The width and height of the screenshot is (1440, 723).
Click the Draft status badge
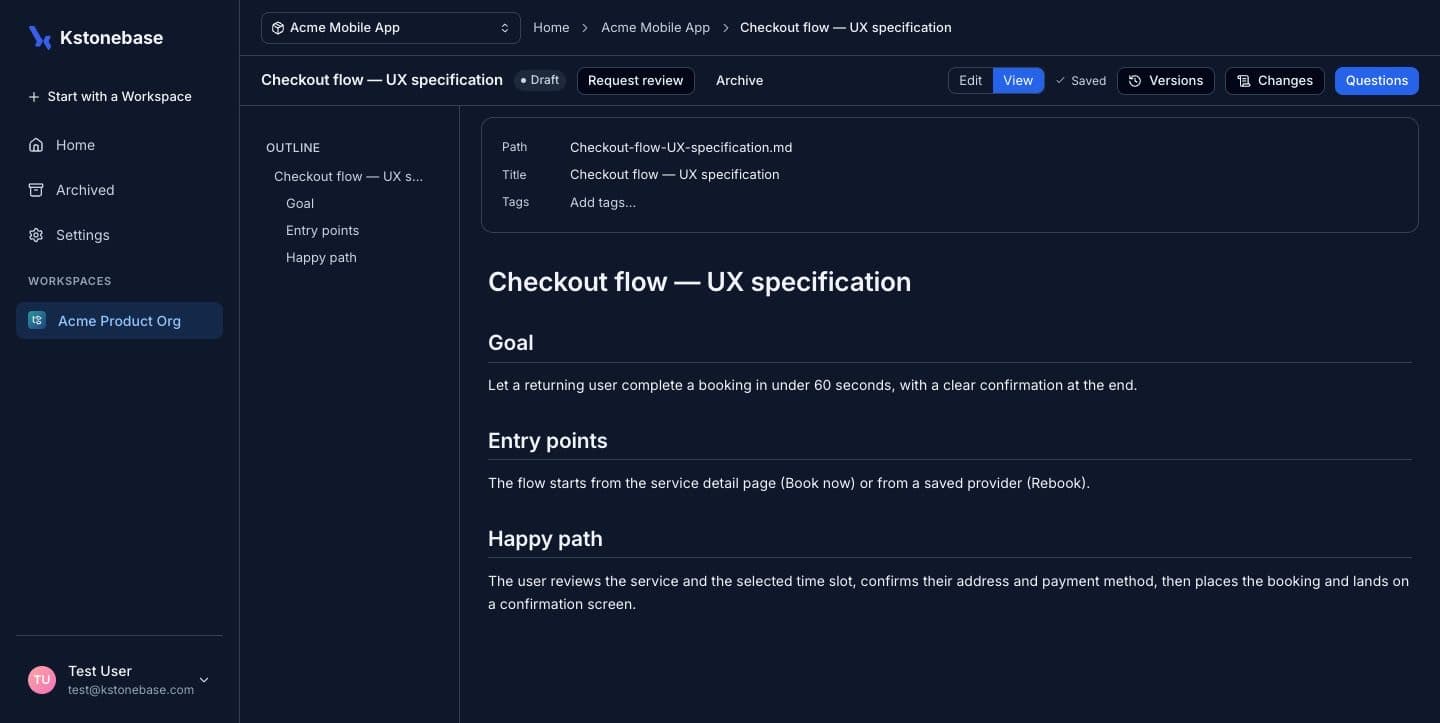540,80
